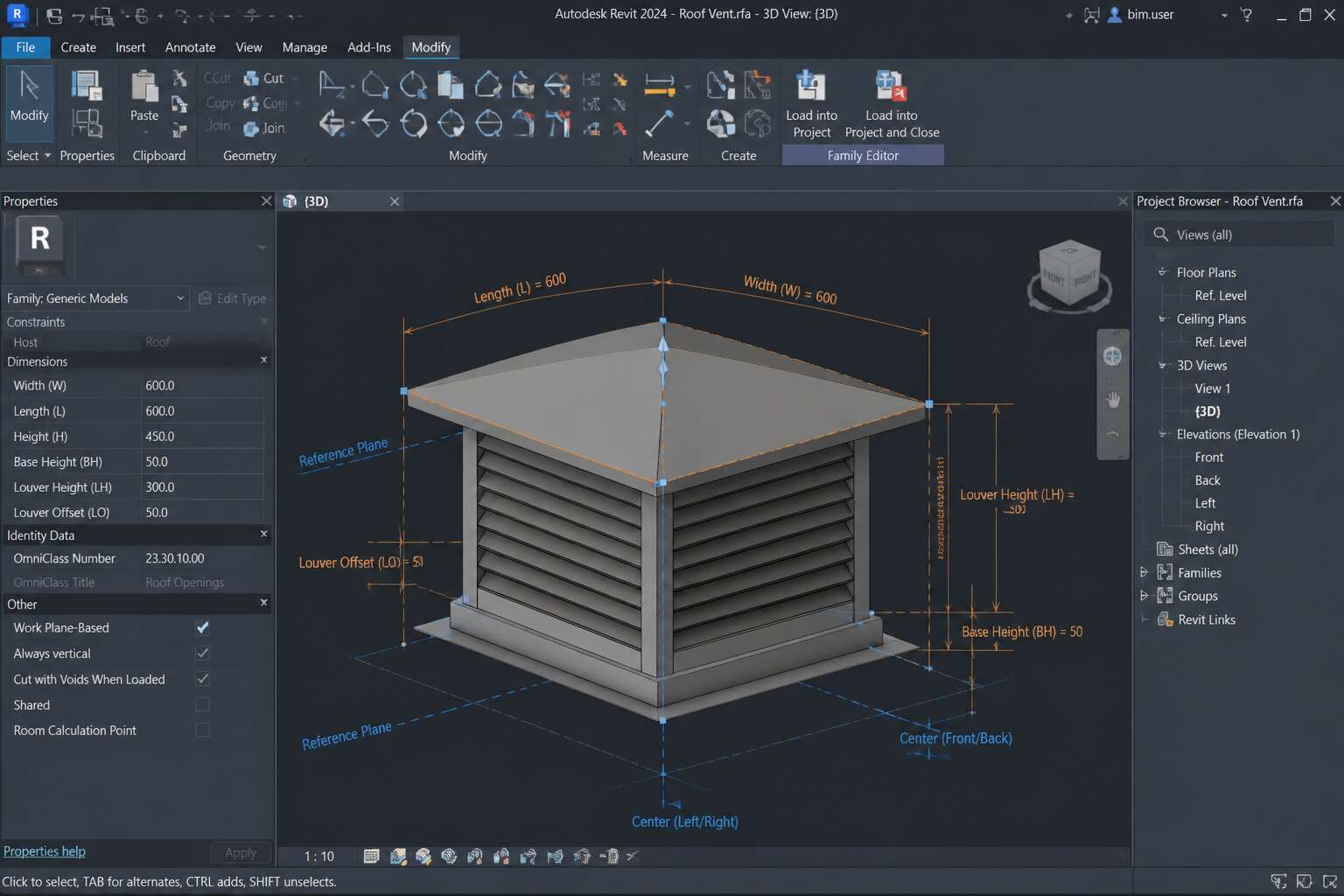Toggle the Always vertical checkbox
1344x896 pixels.
point(202,653)
